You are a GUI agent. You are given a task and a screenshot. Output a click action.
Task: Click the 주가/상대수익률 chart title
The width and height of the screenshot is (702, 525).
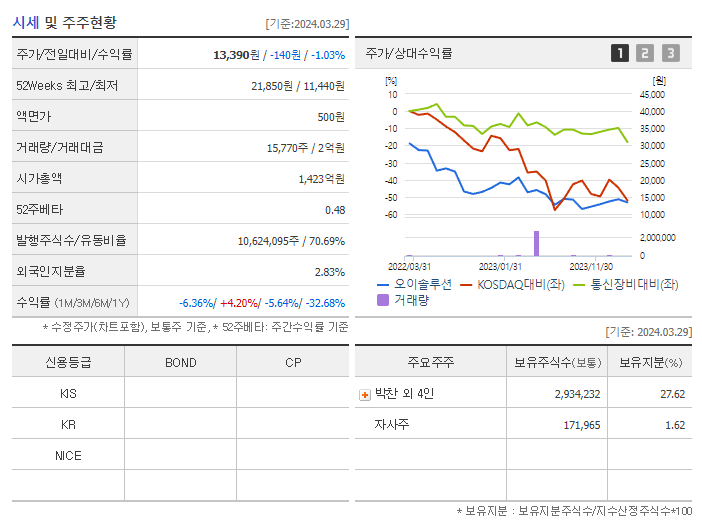[409, 53]
